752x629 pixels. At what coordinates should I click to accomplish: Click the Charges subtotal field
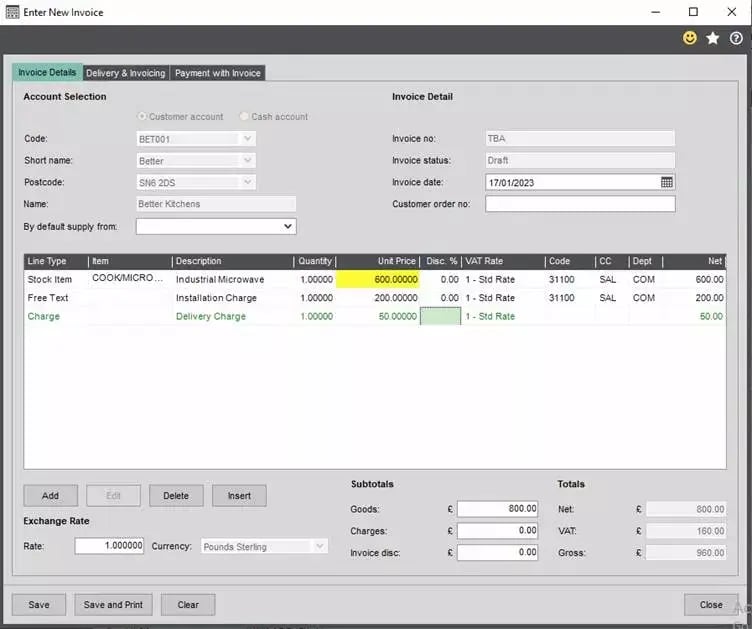497,531
